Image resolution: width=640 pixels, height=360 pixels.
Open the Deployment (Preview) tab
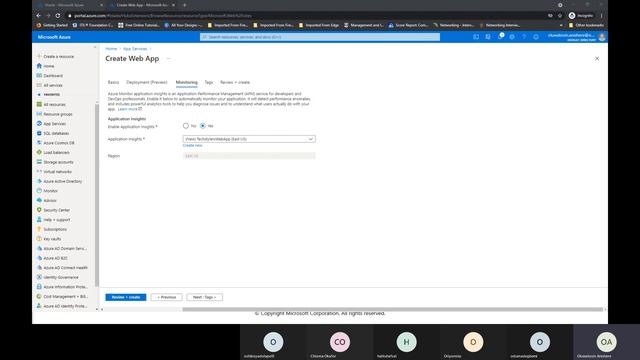[x=147, y=82]
